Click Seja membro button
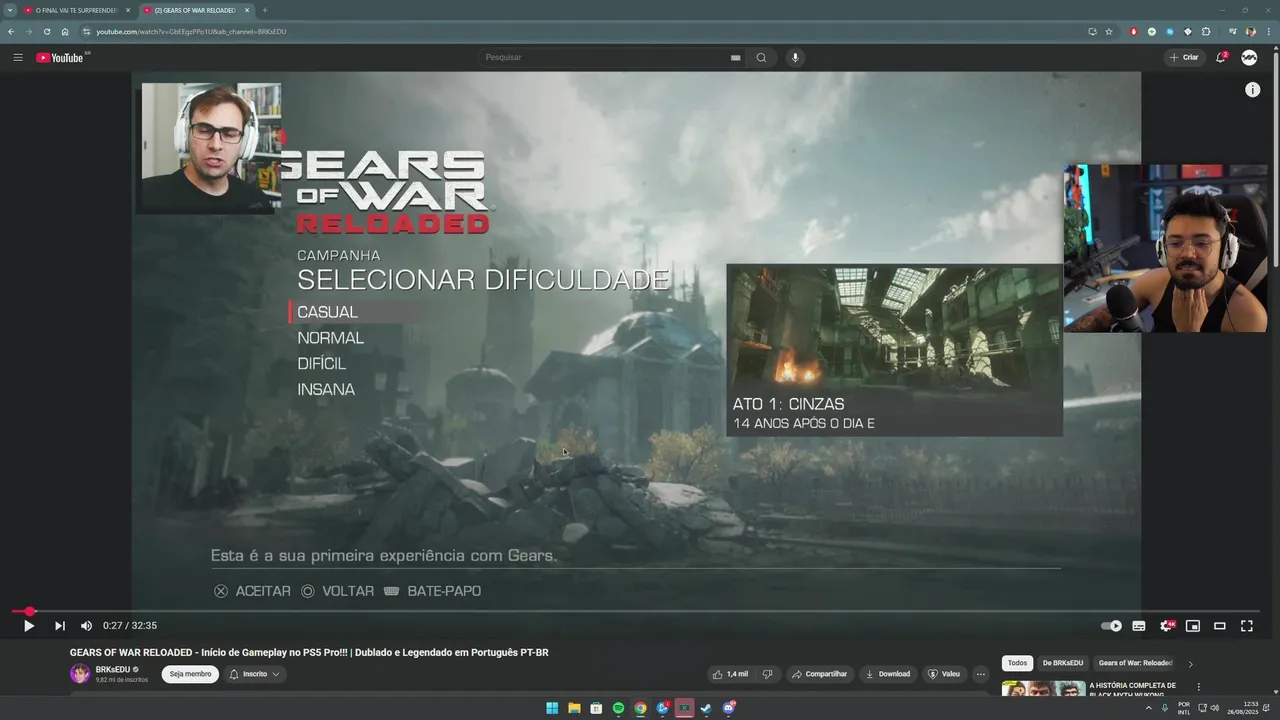The height and width of the screenshot is (720, 1280). [x=190, y=674]
